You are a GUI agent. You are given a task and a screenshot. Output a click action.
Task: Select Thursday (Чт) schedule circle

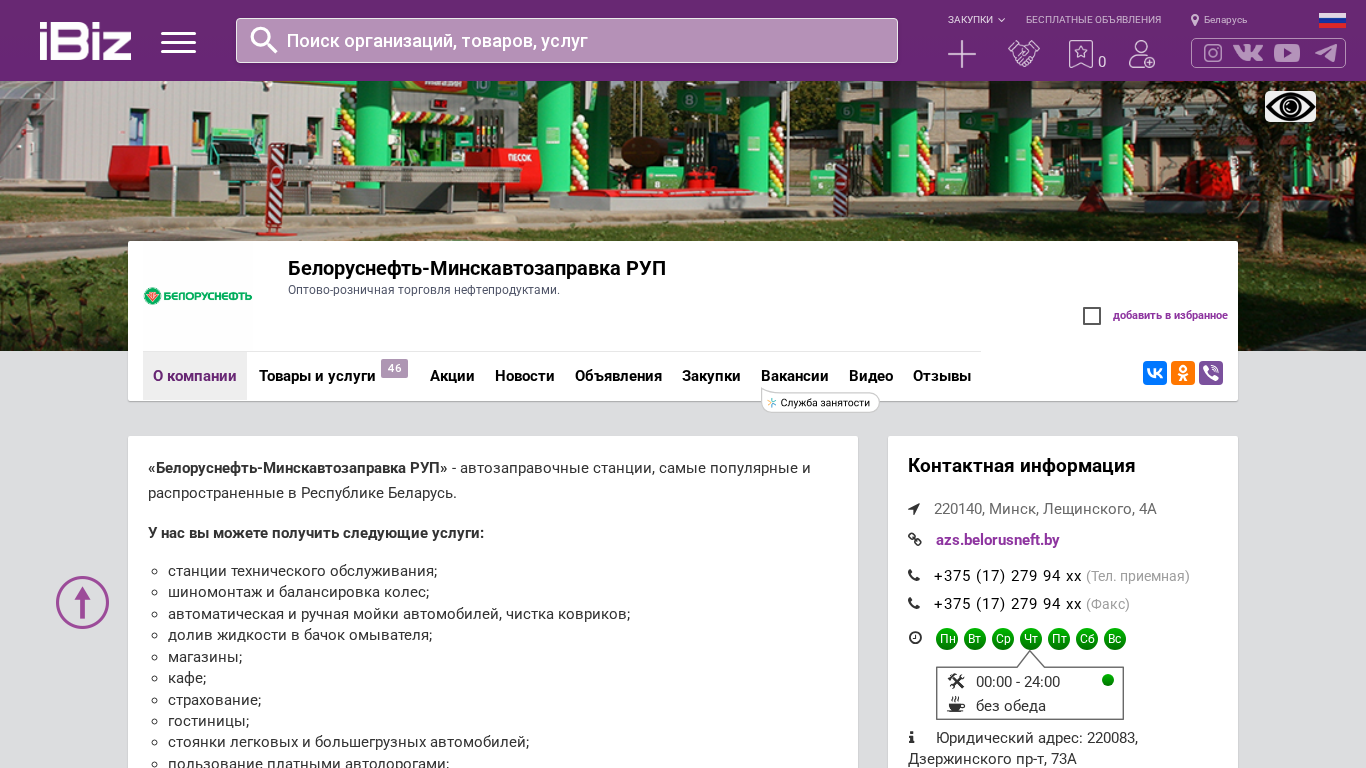pos(1031,639)
